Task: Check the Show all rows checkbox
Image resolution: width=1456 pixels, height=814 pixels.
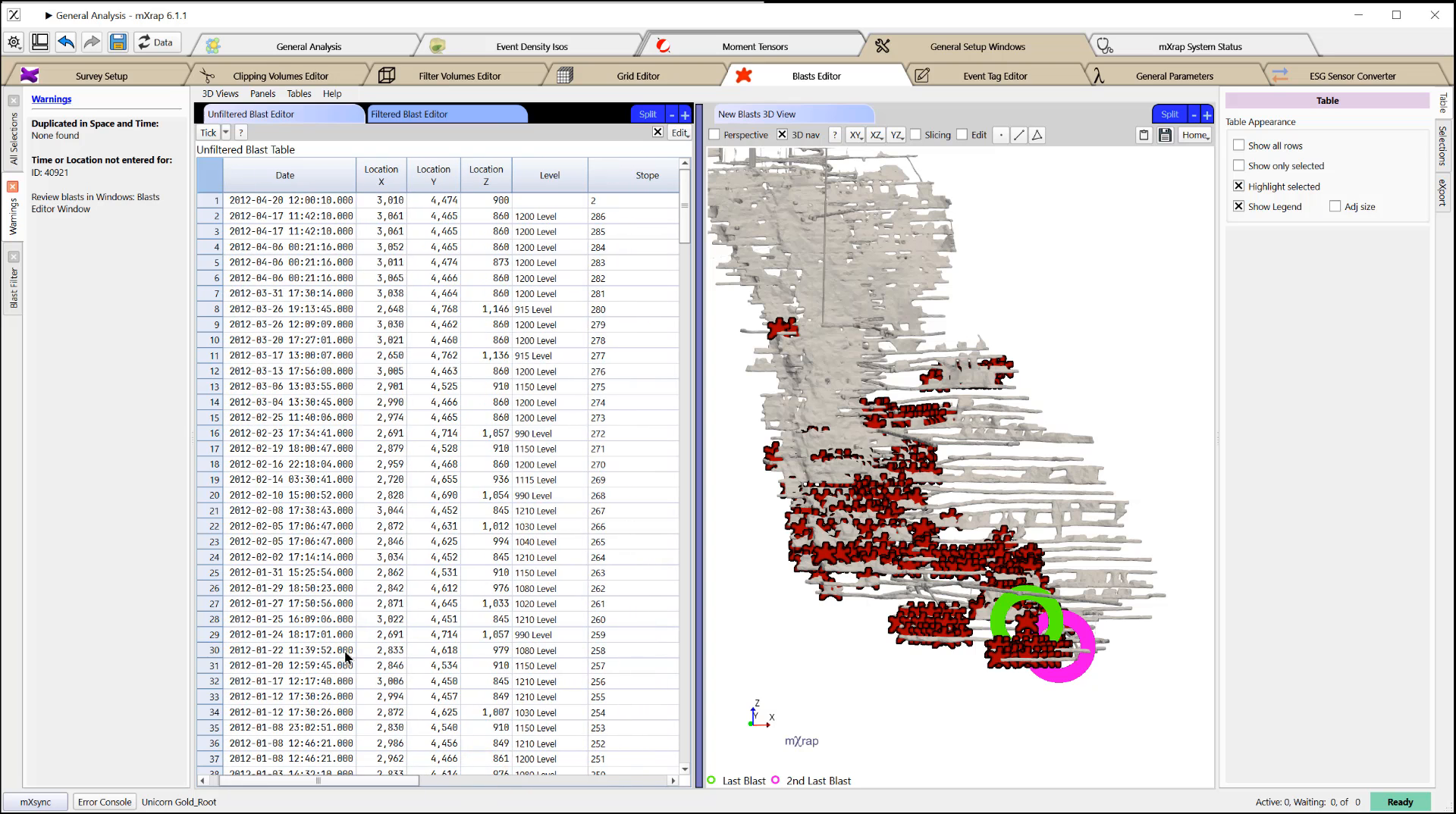Action: pos(1239,145)
